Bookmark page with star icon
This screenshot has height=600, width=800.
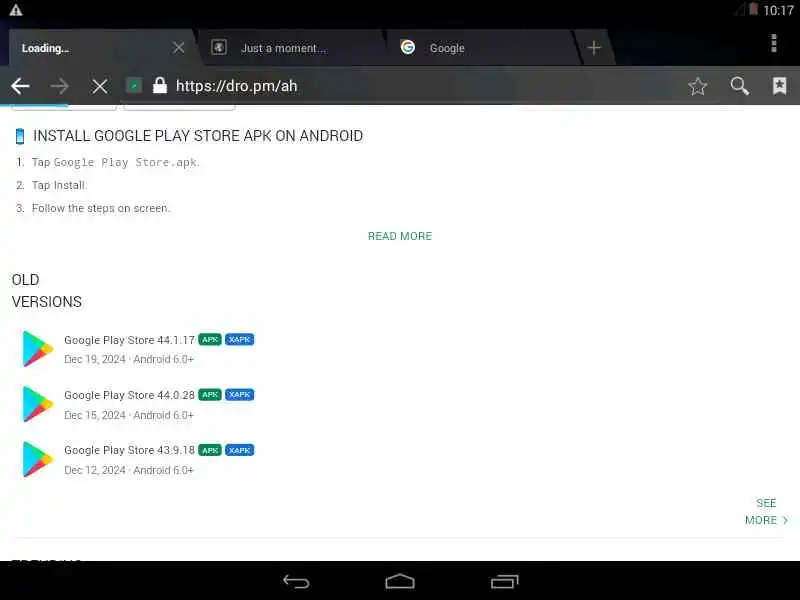697,86
